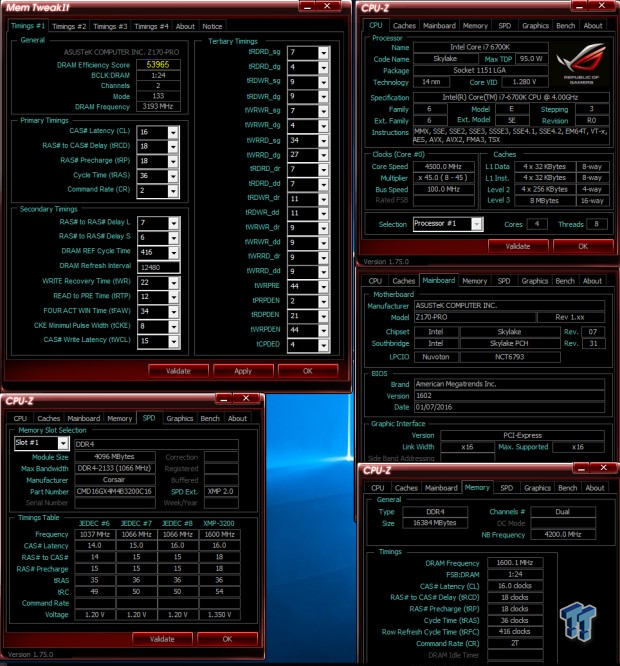Open the Slot #1 selector in SPD window
The image size is (620, 666).
(63, 443)
